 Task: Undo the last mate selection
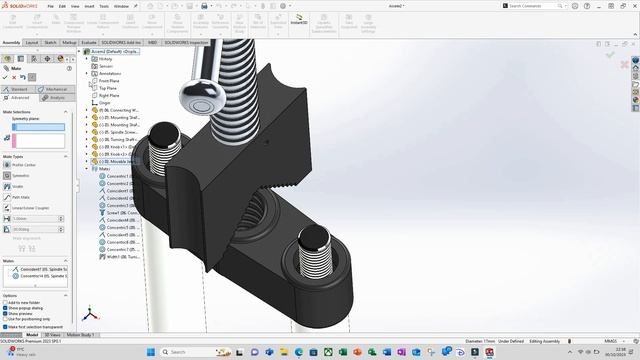(x=23, y=77)
